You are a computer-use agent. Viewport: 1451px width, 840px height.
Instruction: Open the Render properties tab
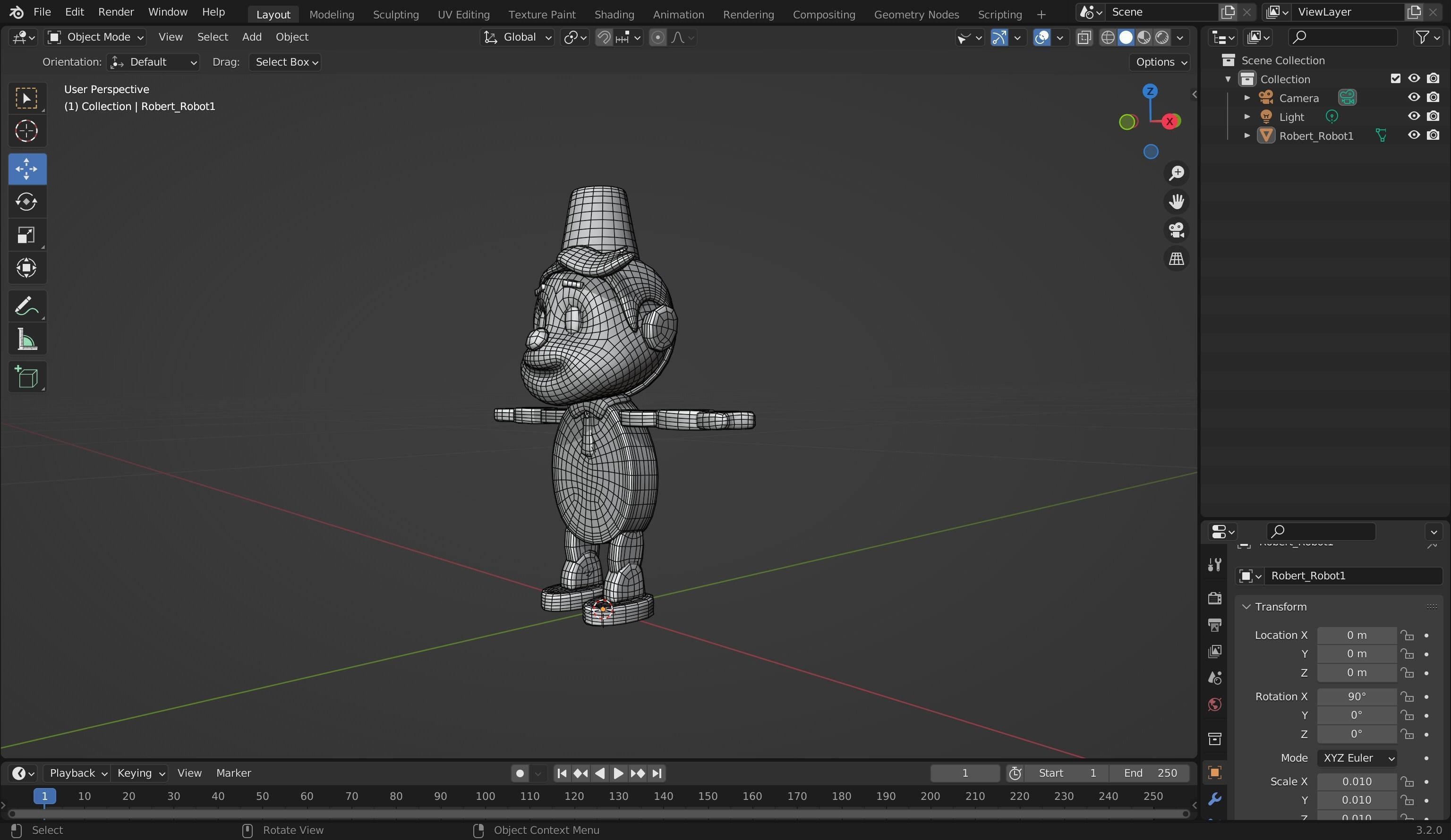1214,598
